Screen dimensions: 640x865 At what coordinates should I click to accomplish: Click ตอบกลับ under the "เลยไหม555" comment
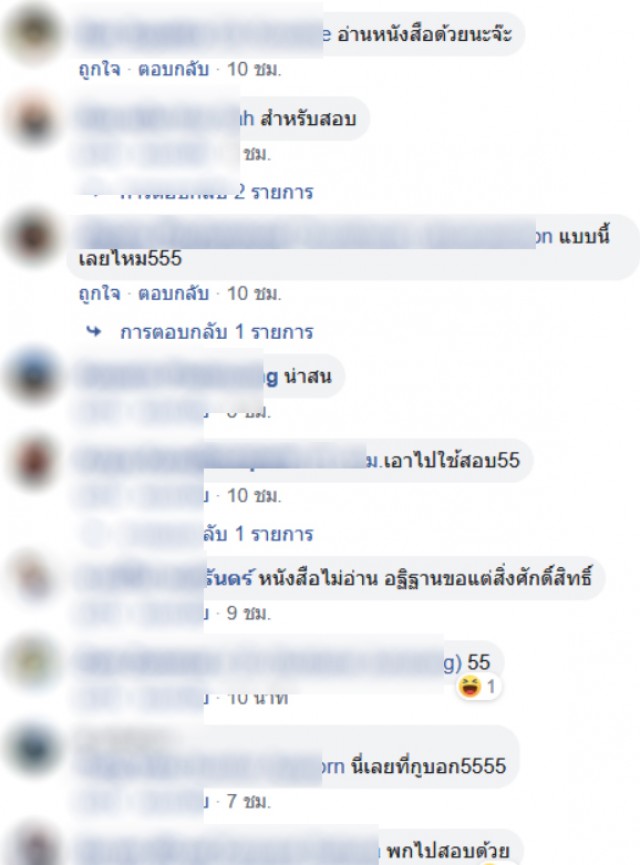pyautogui.click(x=173, y=293)
